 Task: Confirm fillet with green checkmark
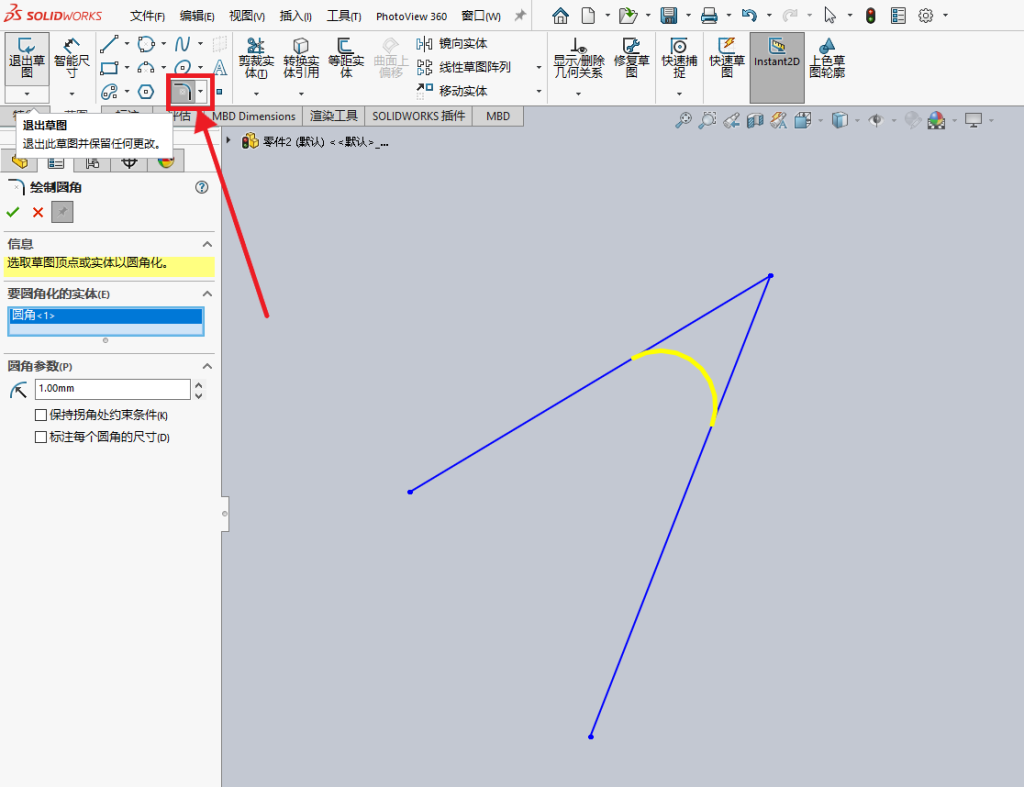click(13, 212)
